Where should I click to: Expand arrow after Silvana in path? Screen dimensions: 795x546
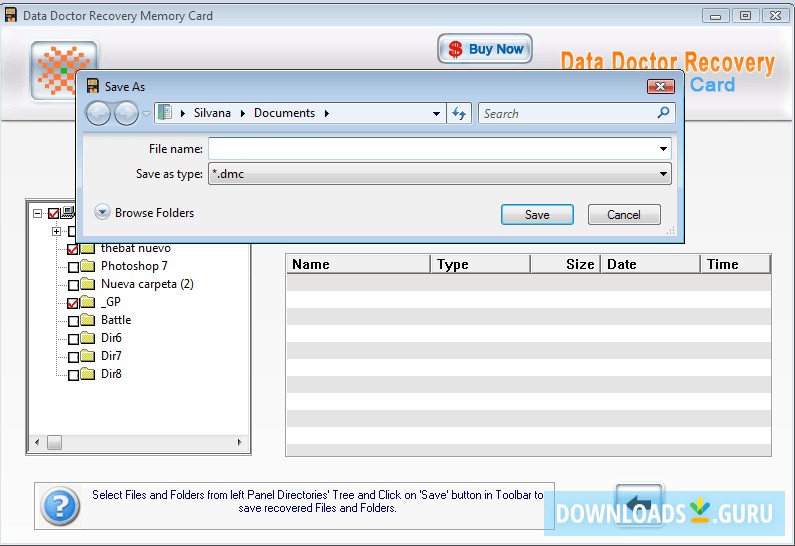tap(243, 113)
